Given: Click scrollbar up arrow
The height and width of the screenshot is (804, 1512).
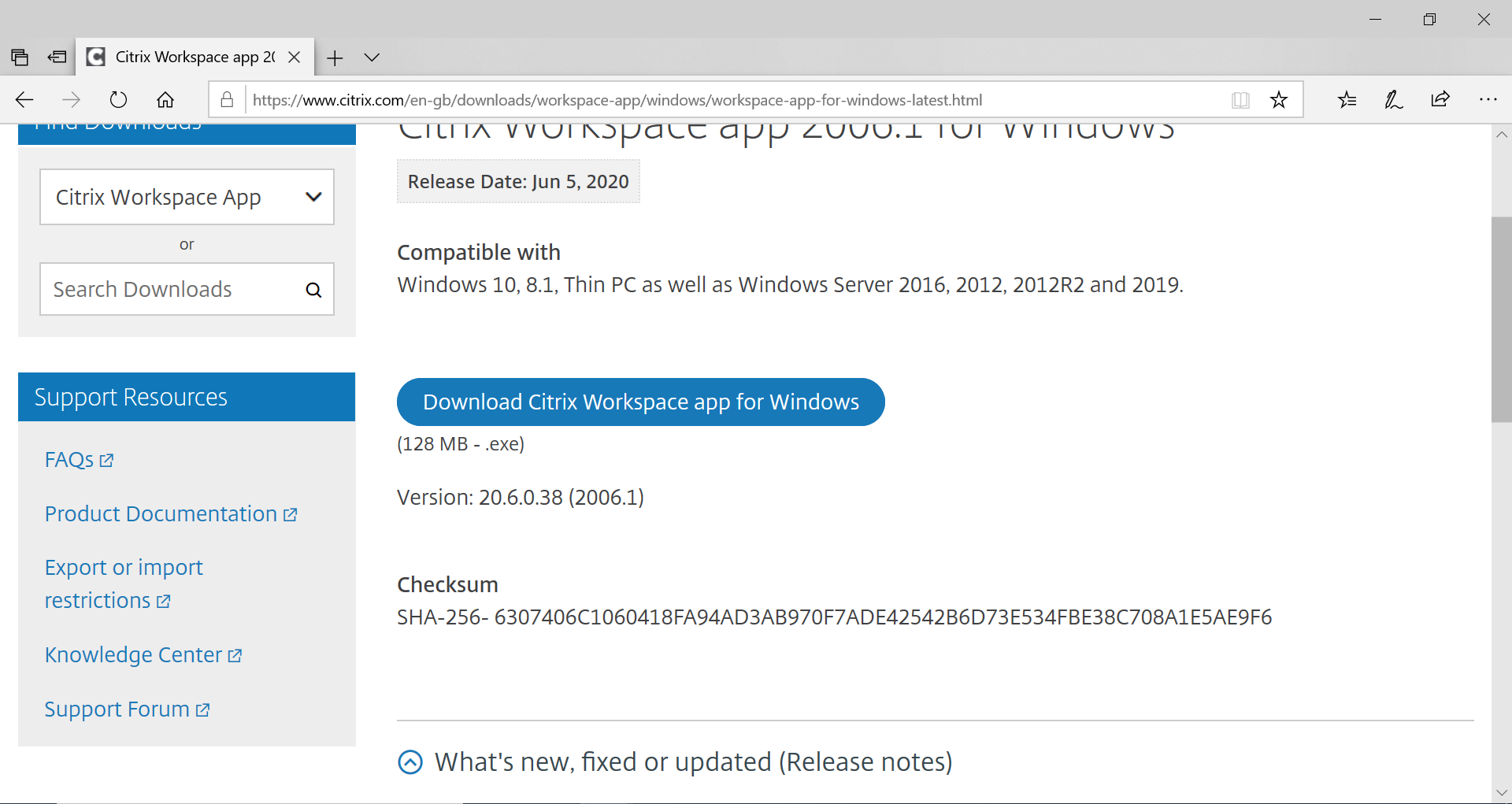Looking at the screenshot, I should (x=1502, y=135).
